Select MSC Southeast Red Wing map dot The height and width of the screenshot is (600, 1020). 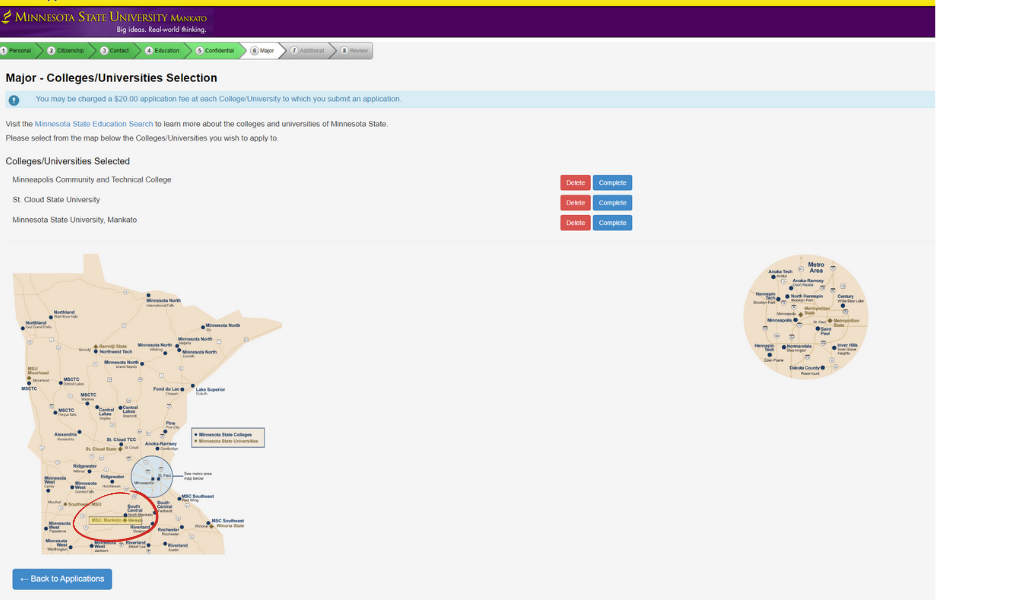[180, 498]
